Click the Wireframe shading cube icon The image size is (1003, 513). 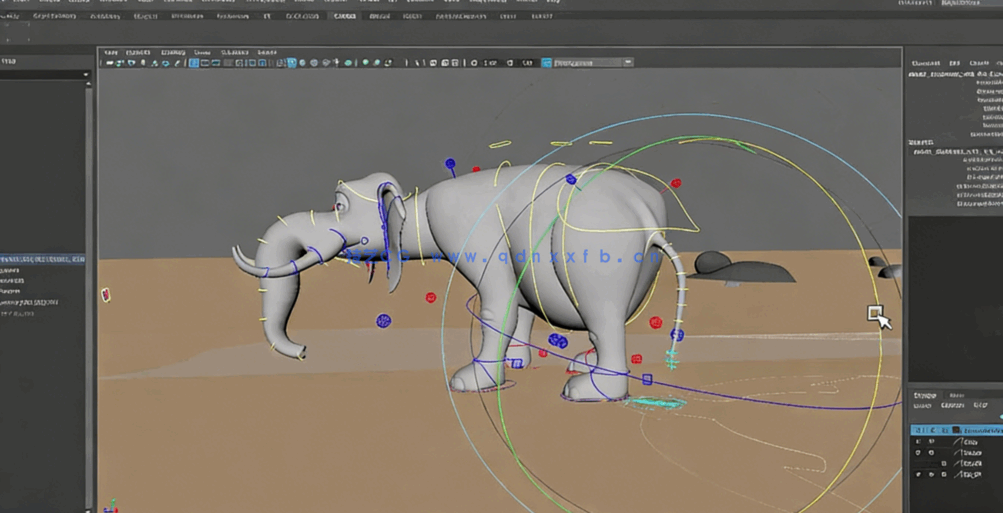281,63
